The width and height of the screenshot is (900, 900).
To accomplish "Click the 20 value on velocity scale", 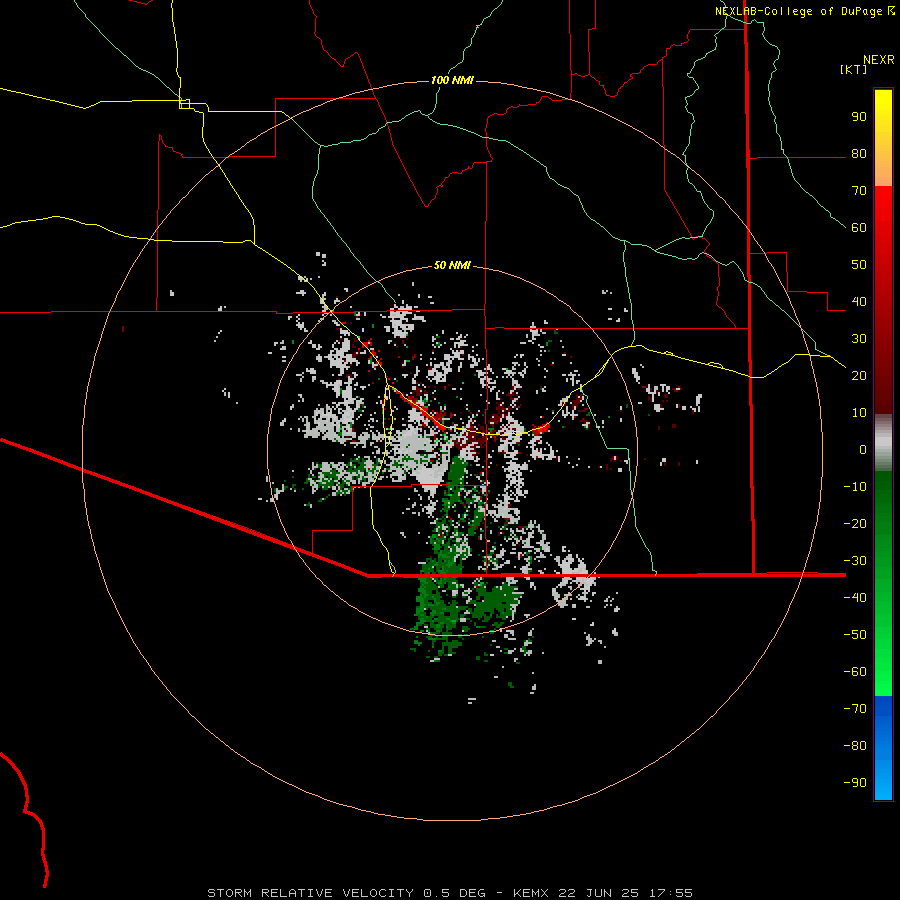I will pyautogui.click(x=859, y=376).
